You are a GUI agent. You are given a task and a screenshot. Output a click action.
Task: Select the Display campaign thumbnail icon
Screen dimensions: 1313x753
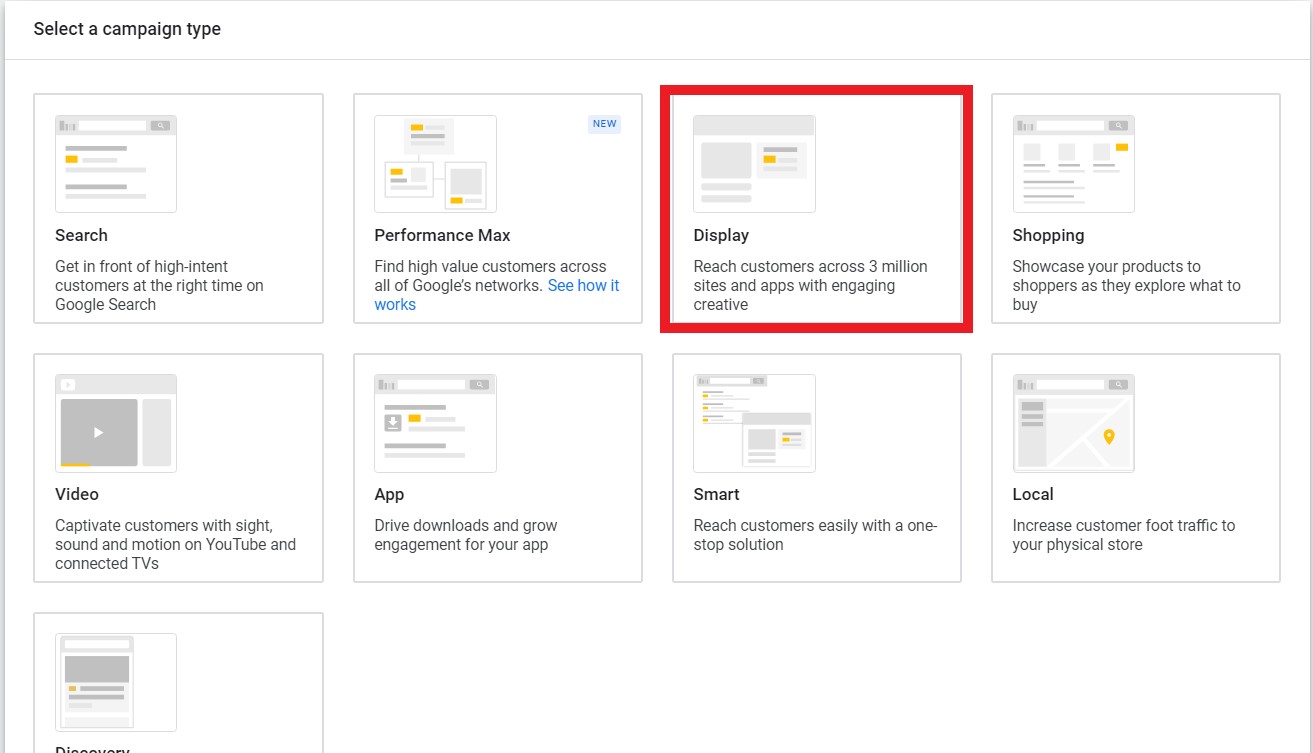pos(753,163)
